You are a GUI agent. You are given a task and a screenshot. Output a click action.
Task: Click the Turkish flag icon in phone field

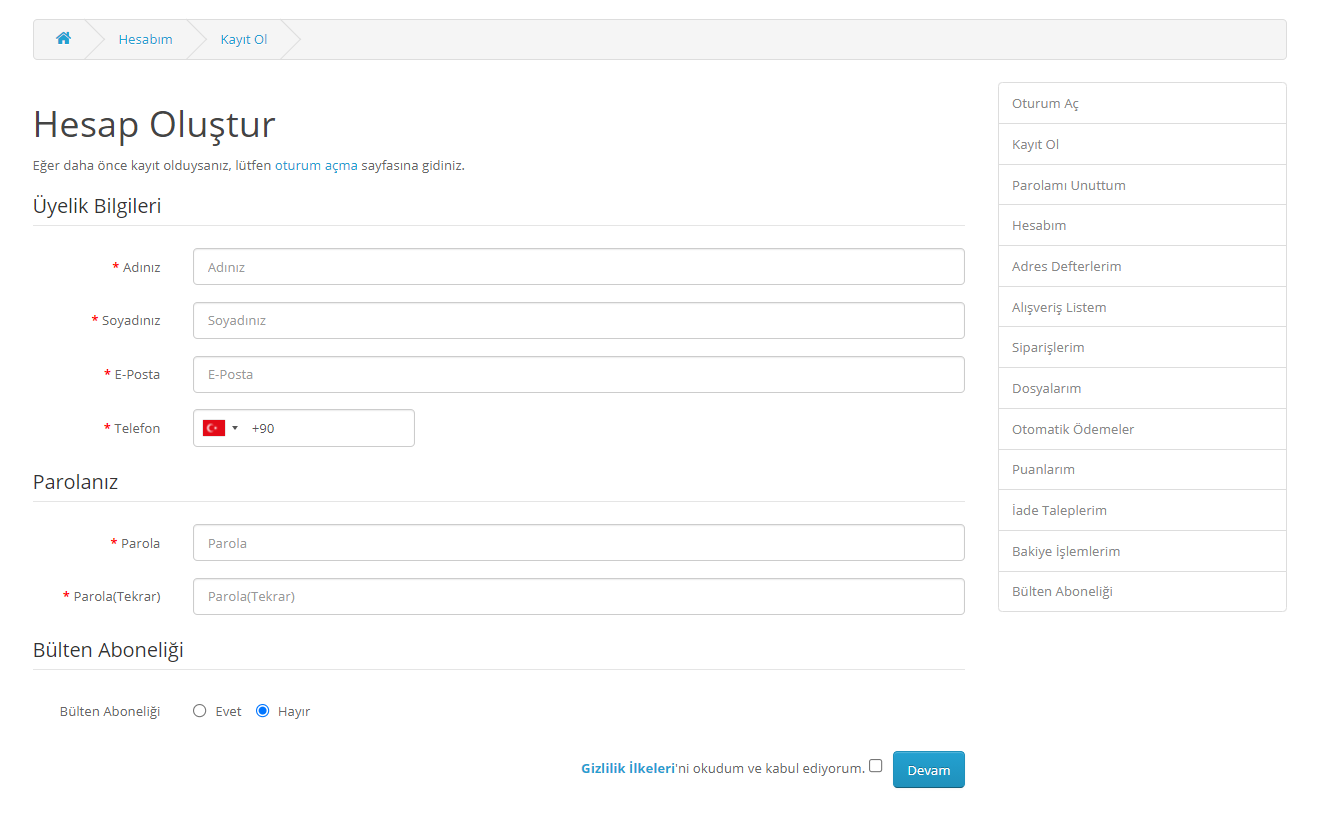point(214,428)
